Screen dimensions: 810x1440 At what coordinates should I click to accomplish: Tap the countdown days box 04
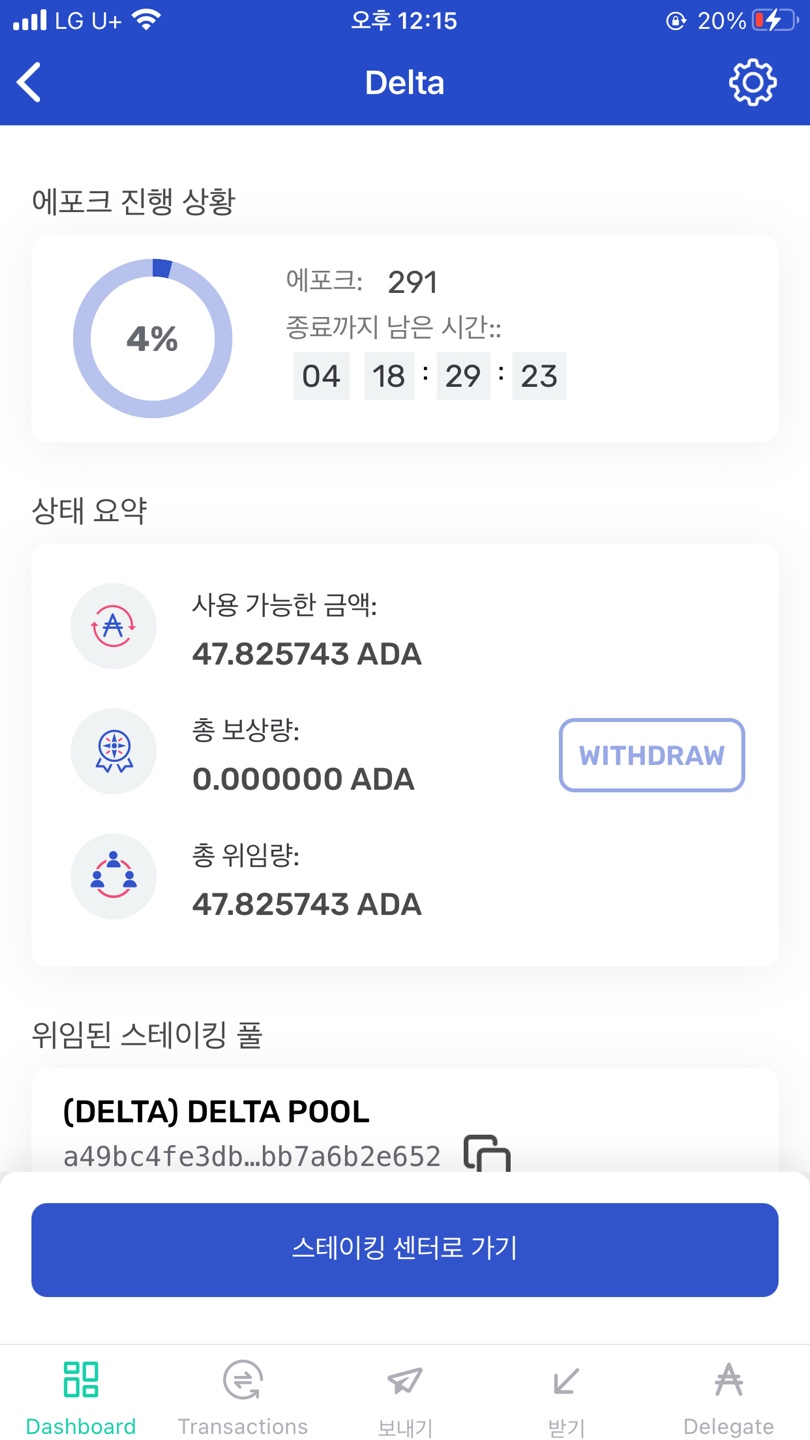[x=321, y=376]
